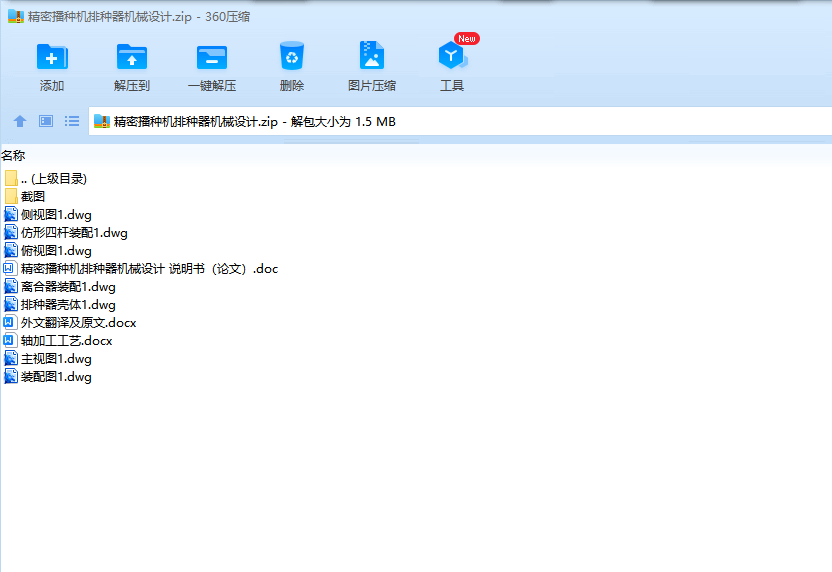Screen dimensions: 832x572
Task: Click the 侧视图1.dwg file icon
Action: tap(11, 214)
